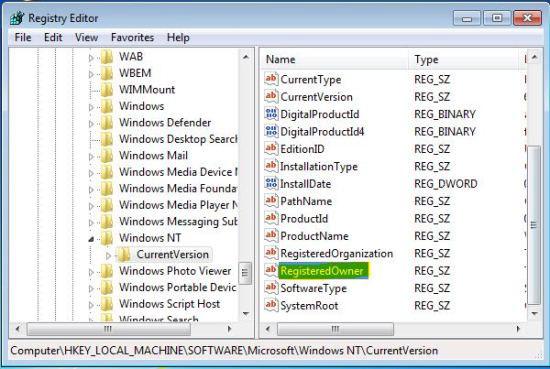
Task: Open the Edit menu
Action: (53, 37)
